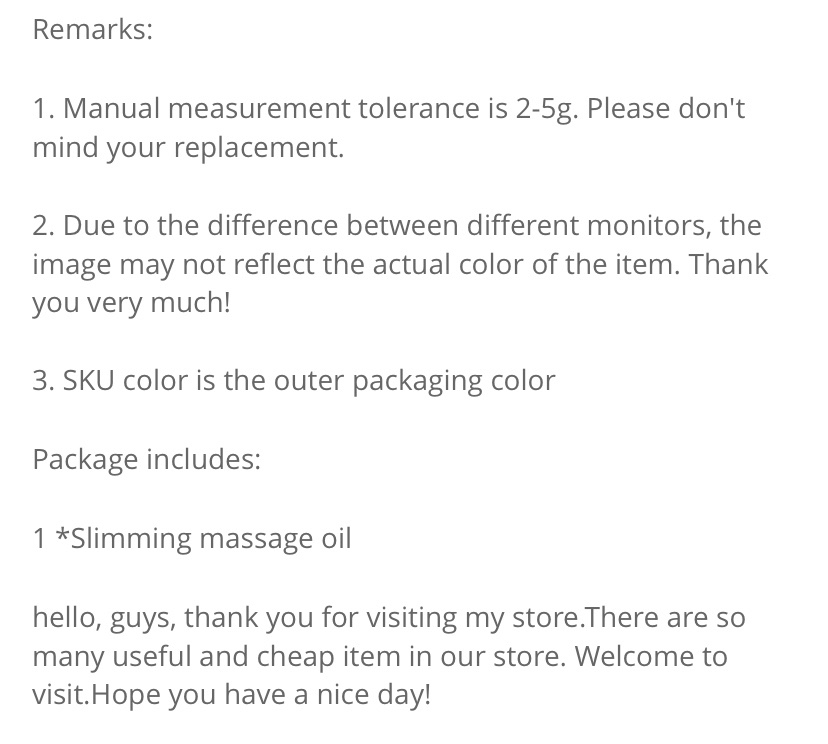
Task: Click "hello, guys, thank you for visiting" line
Action: pos(389,617)
